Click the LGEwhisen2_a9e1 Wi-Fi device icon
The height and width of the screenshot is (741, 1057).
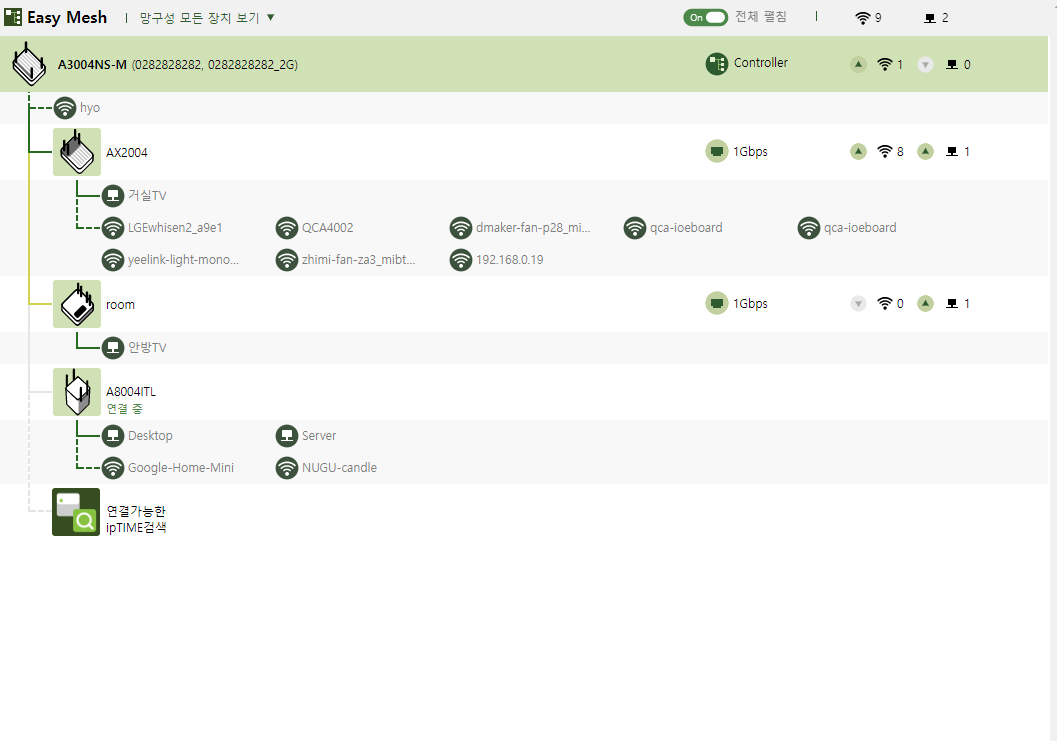click(x=113, y=228)
